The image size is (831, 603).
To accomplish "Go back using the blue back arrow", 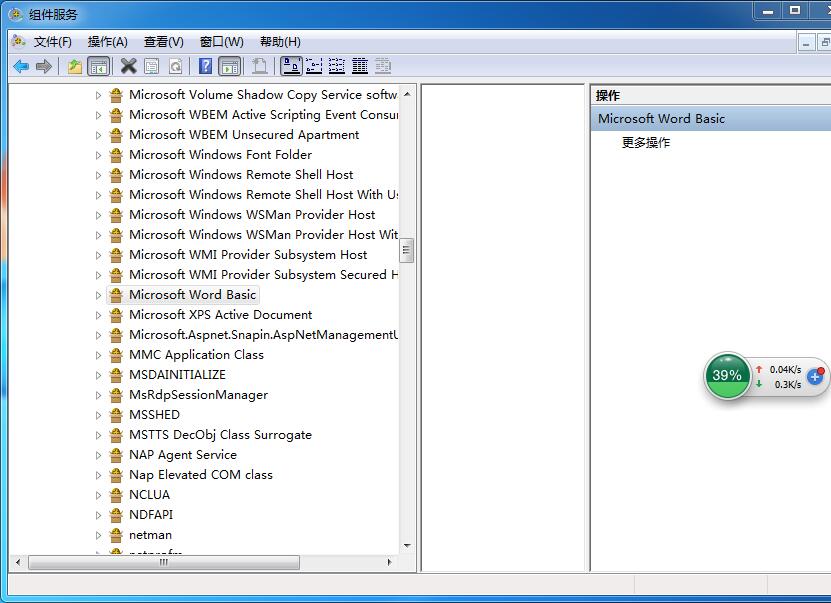I will pos(21,66).
